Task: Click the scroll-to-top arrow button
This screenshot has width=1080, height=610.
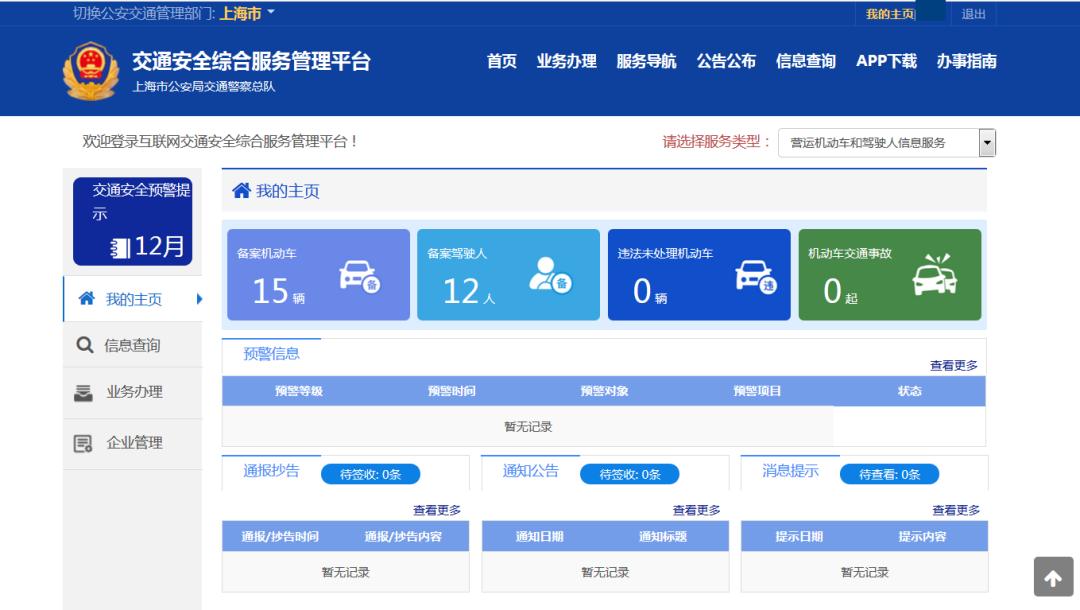Action: [x=1052, y=578]
